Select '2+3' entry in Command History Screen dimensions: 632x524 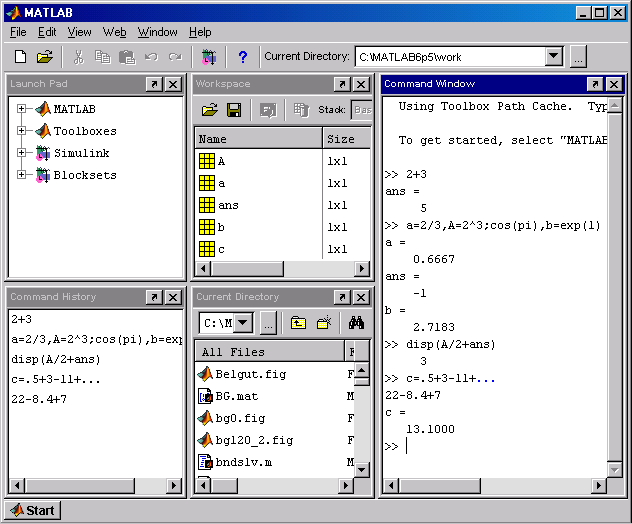pos(21,319)
